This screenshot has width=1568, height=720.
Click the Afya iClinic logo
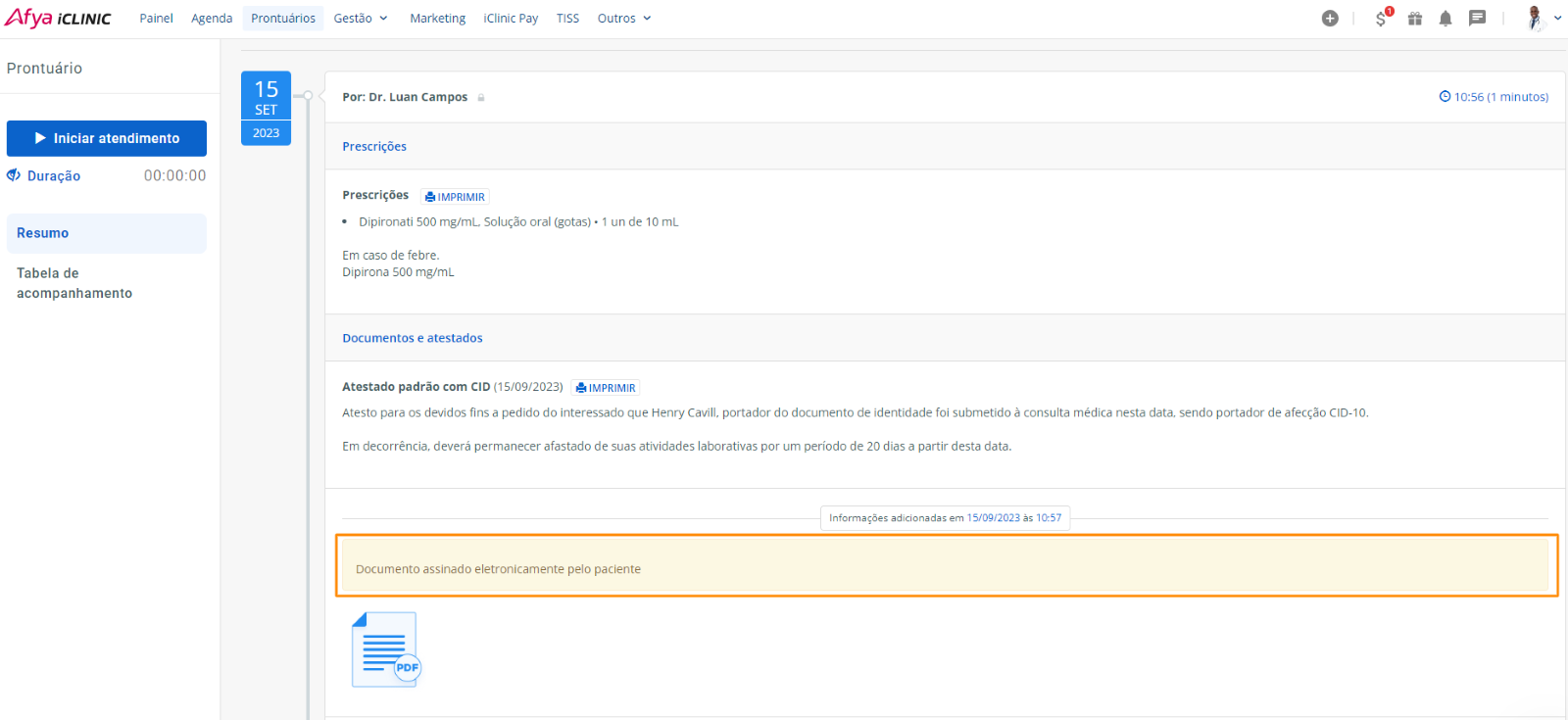pyautogui.click(x=59, y=19)
